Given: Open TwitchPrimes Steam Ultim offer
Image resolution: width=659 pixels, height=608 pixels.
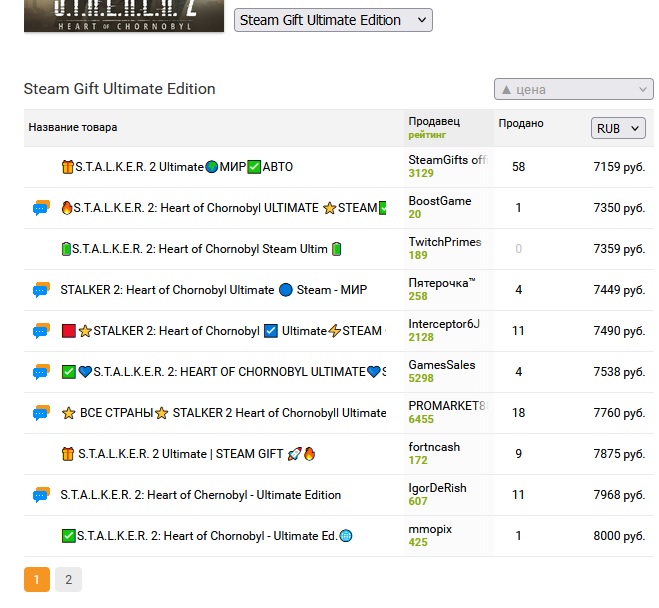Looking at the screenshot, I should [201, 249].
